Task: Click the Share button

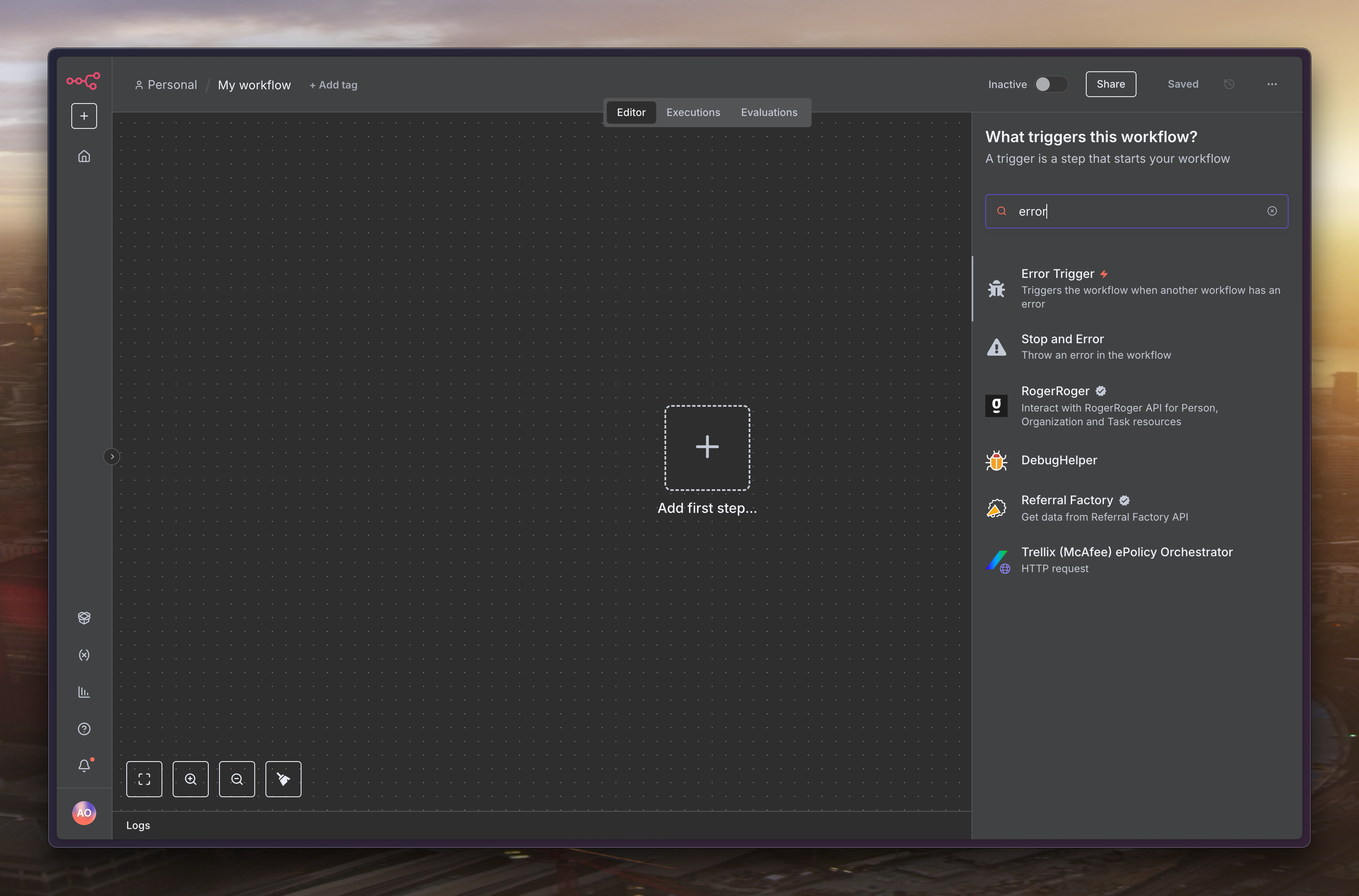Action: click(1110, 85)
